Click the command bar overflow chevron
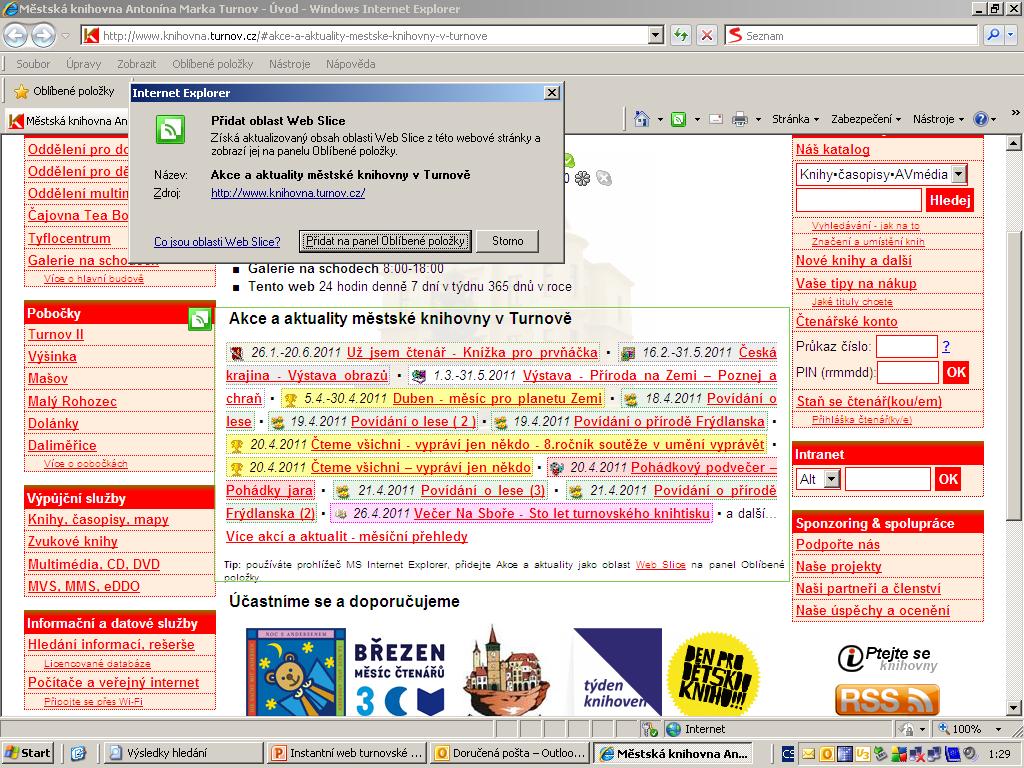 click(1015, 112)
